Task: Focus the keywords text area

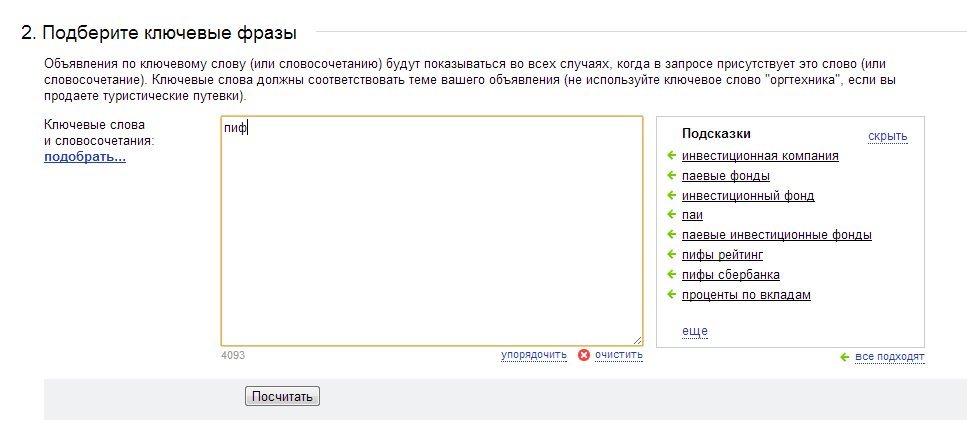Action: pos(432,231)
